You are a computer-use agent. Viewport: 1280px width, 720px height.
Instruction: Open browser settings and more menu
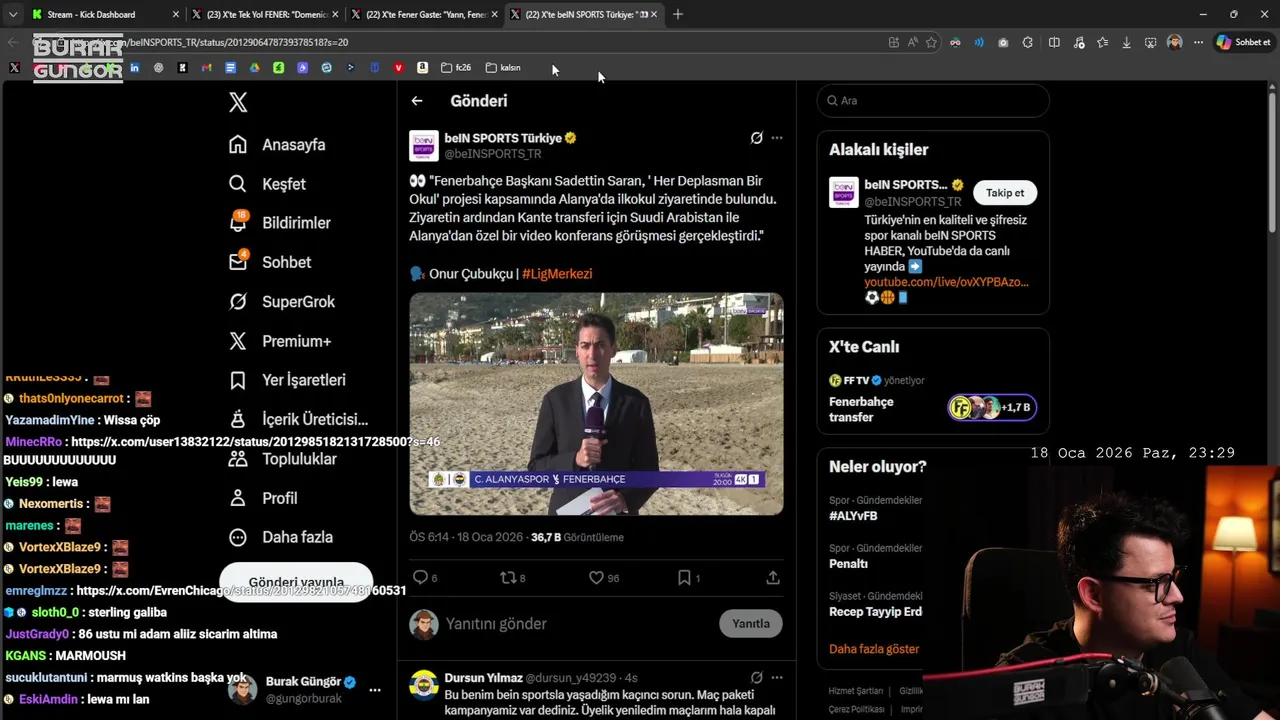1198,42
